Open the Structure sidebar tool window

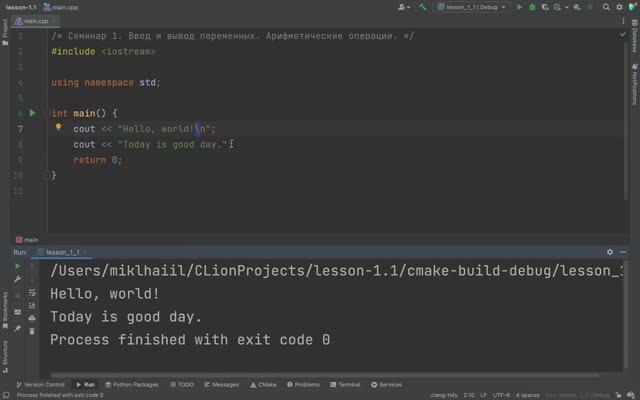tap(5, 356)
